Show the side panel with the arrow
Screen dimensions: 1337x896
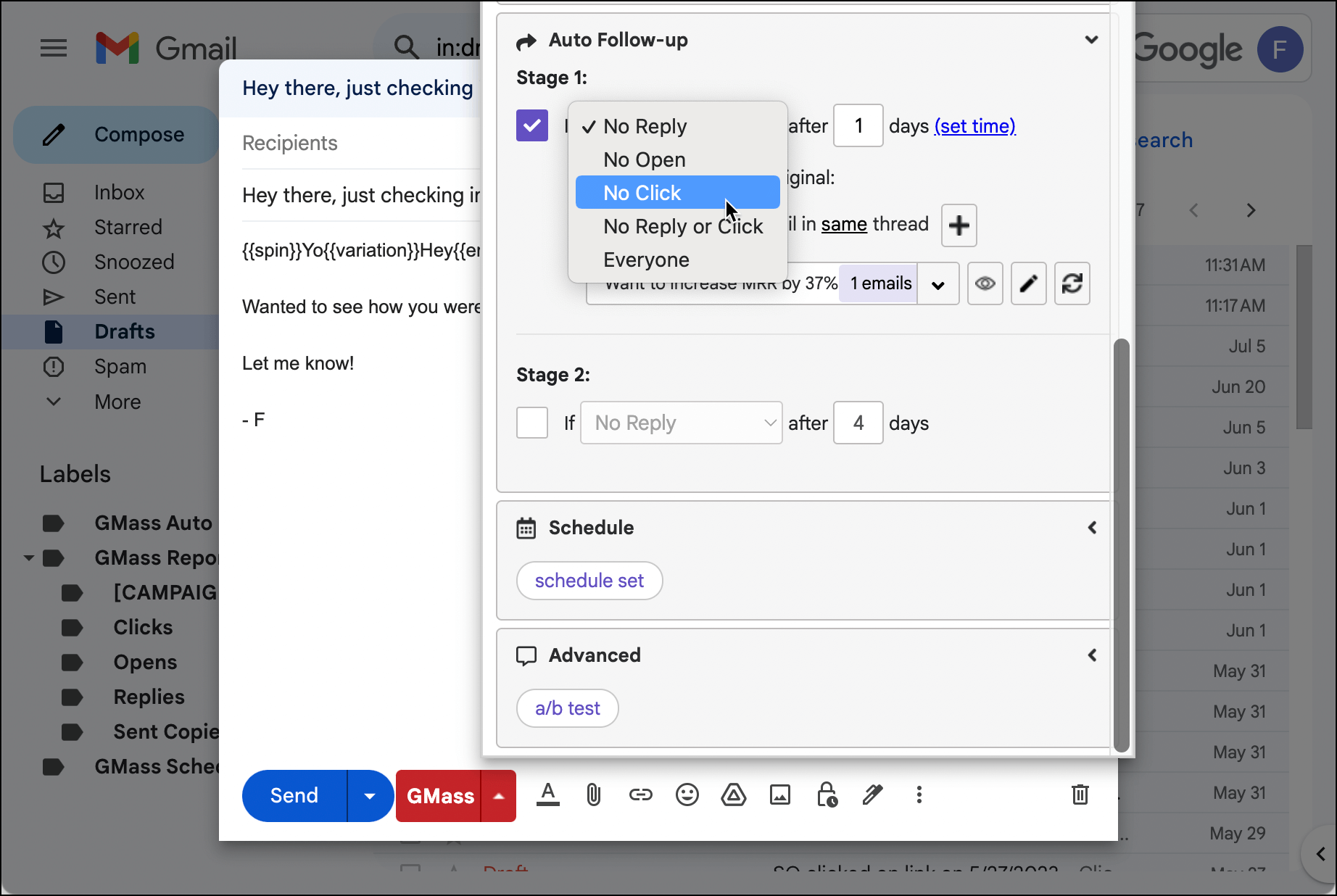[1320, 854]
